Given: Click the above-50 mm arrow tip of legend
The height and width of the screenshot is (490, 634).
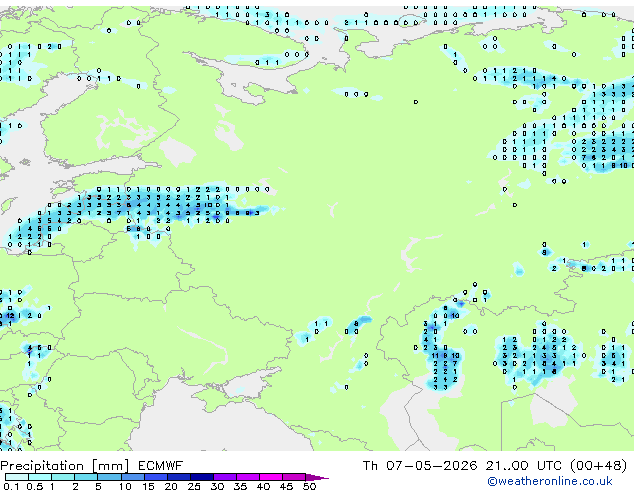Looking at the screenshot, I should click(x=317, y=477).
